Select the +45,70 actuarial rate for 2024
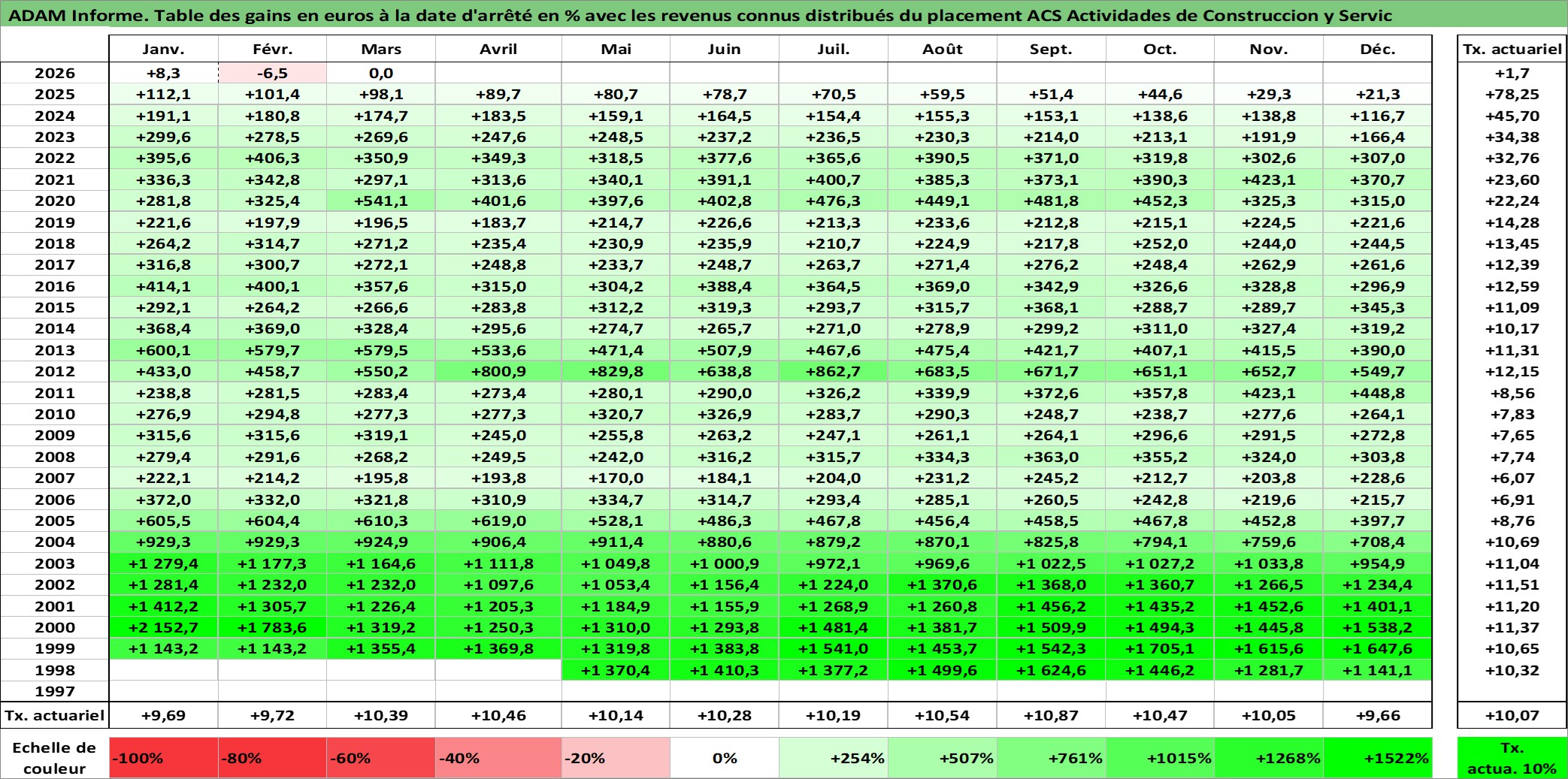The height and width of the screenshot is (779, 1568). 1512,116
